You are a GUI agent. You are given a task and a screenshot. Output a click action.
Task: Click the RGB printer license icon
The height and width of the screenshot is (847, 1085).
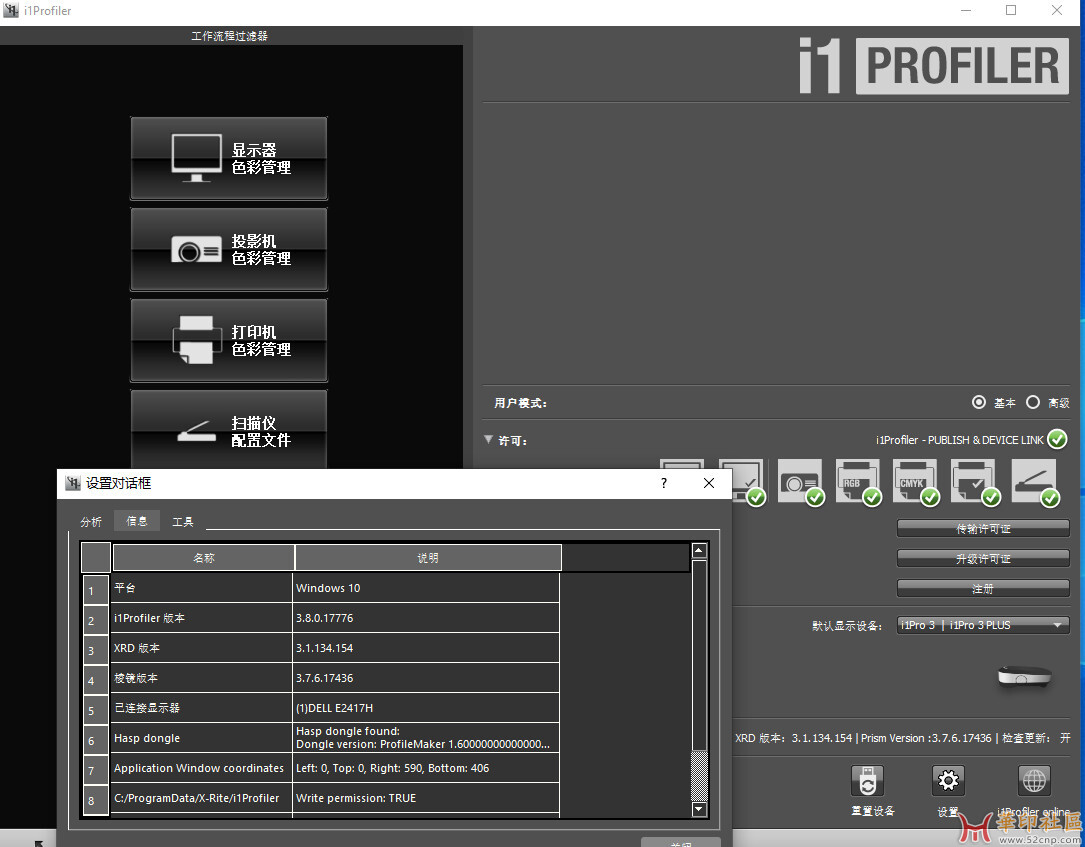point(858,482)
